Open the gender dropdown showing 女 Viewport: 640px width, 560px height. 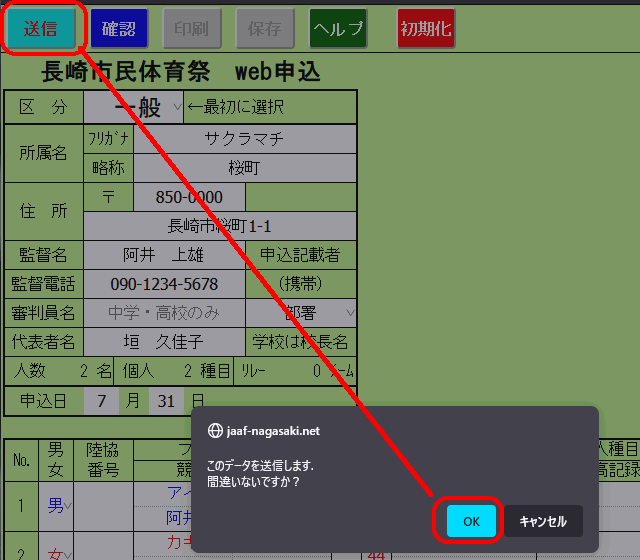56,547
